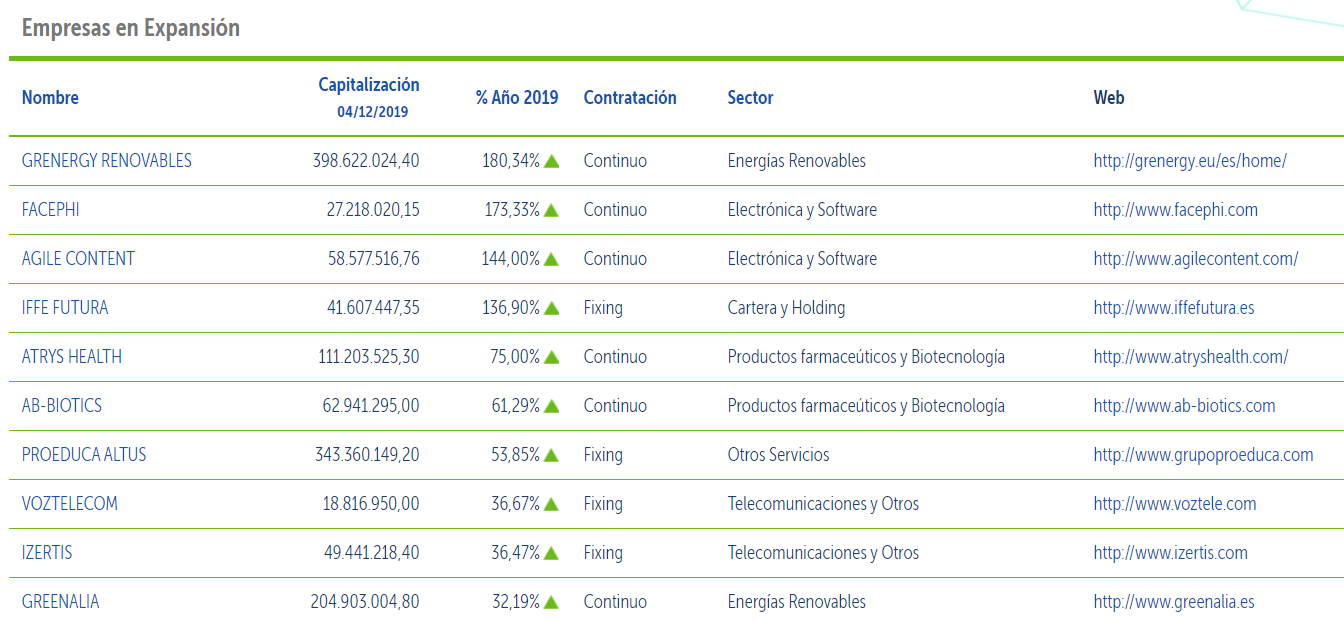
Task: Click the 04/12/2019 date label
Action: 372,112
